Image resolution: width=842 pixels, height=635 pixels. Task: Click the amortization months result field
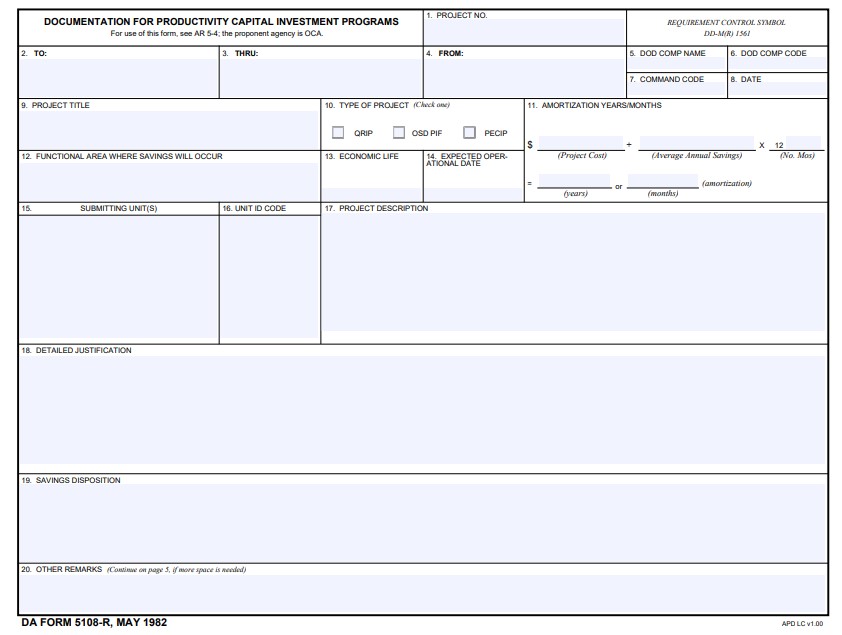coord(663,181)
